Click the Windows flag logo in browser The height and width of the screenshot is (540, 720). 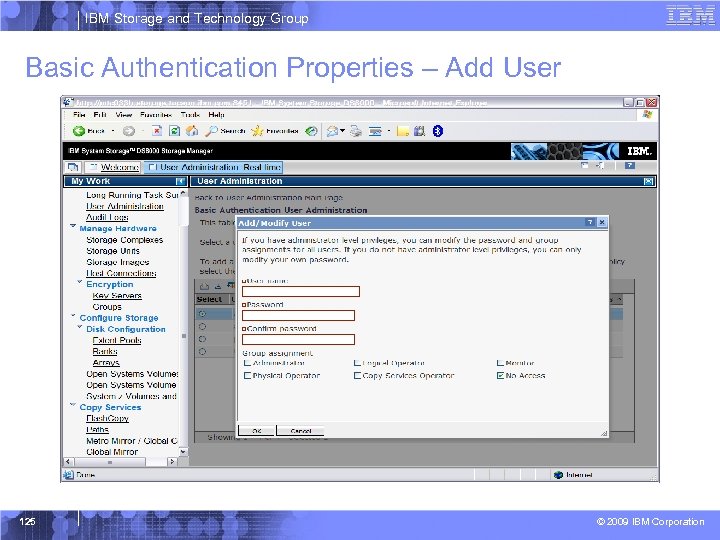647,114
